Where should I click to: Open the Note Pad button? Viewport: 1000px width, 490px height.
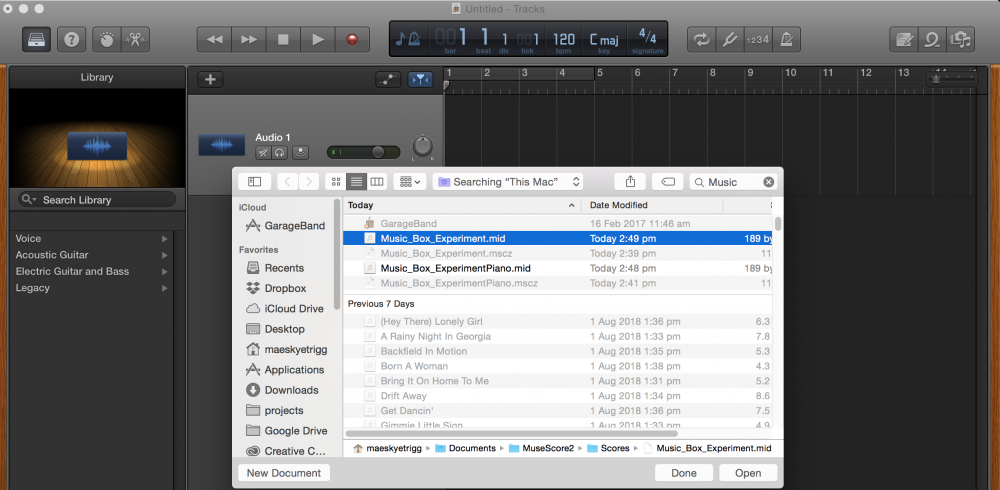[904, 40]
